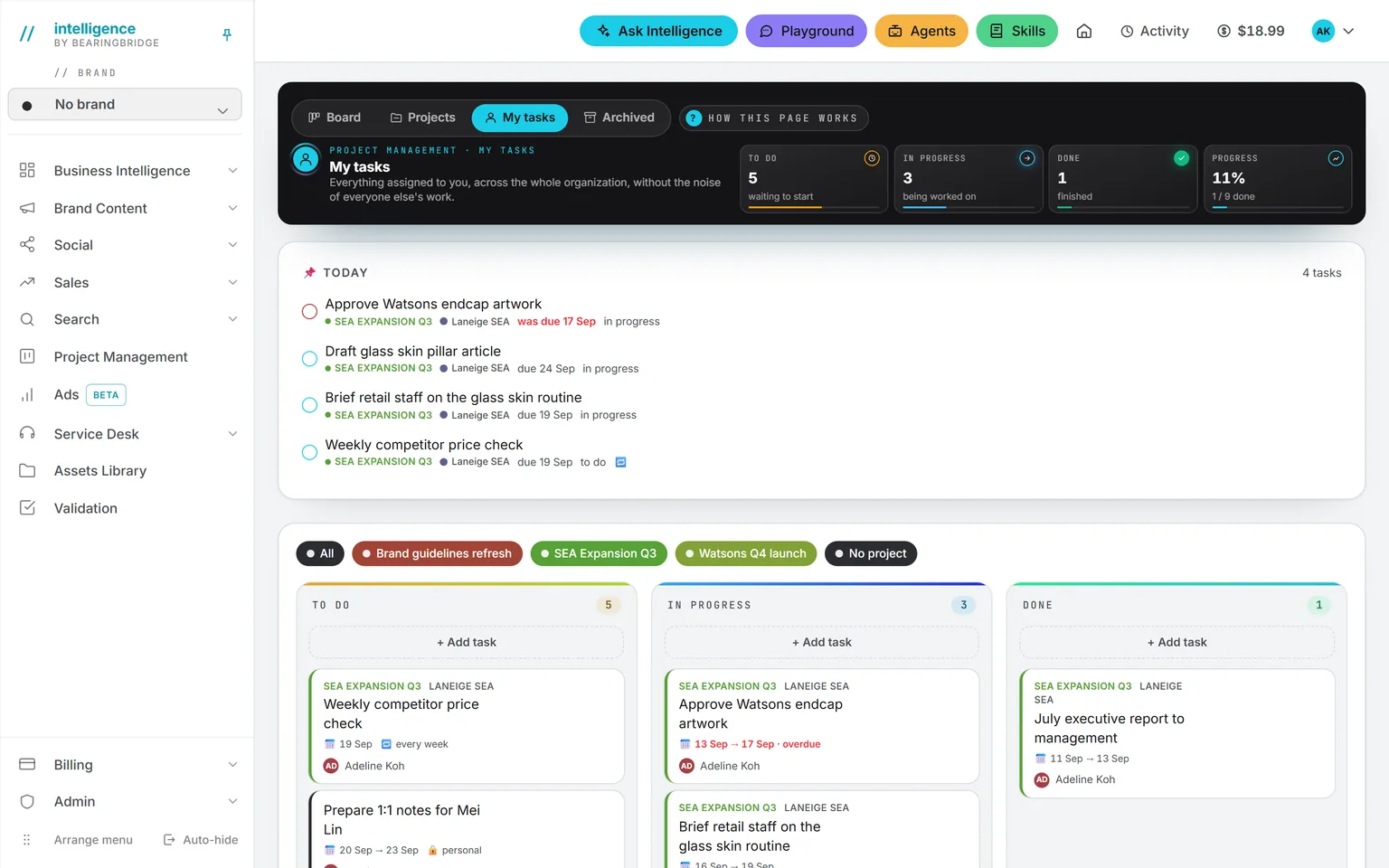The height and width of the screenshot is (868, 1389).
Task: Open the No brand dropdown
Action: click(125, 104)
